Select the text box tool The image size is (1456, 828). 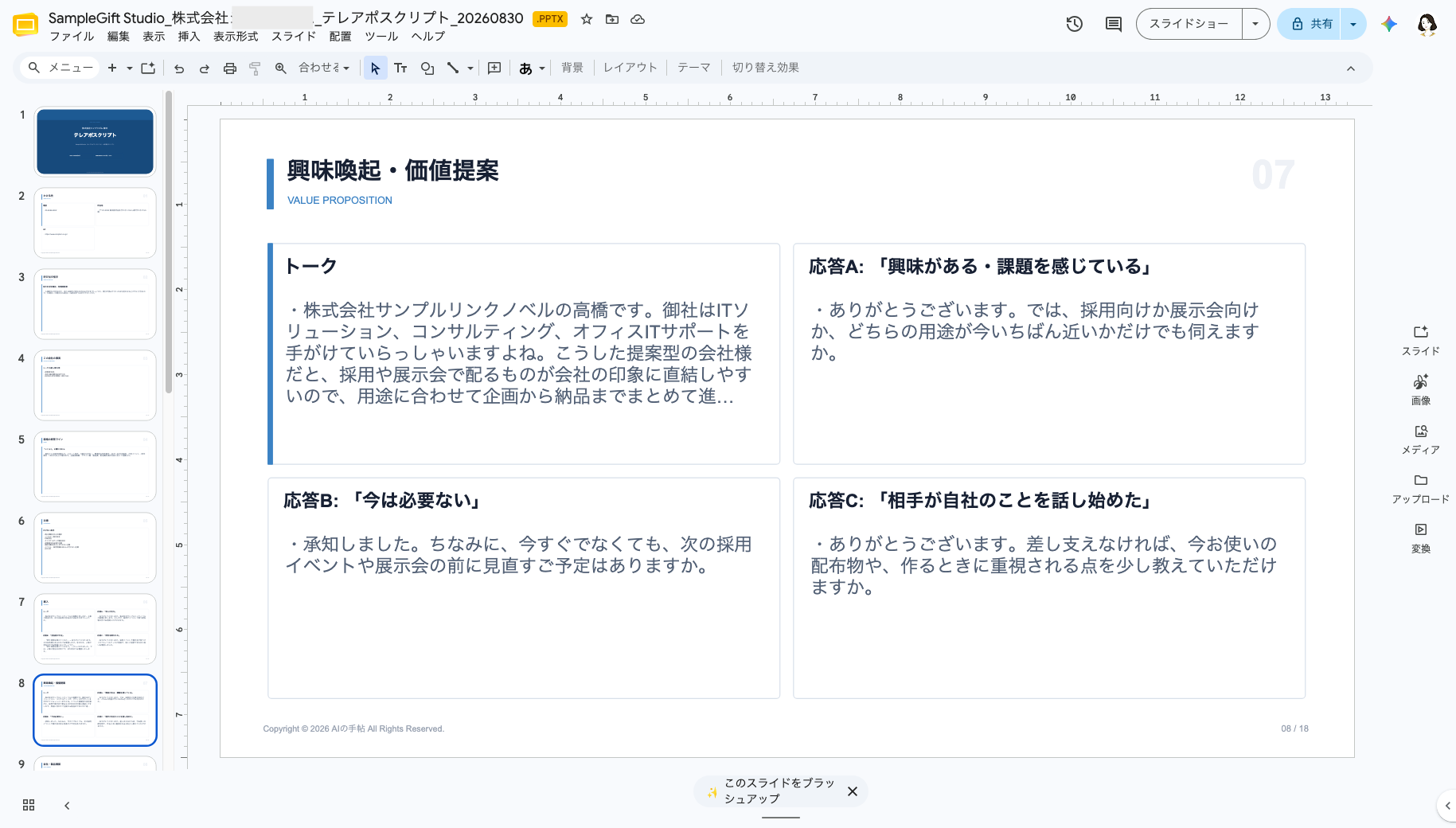(x=400, y=68)
